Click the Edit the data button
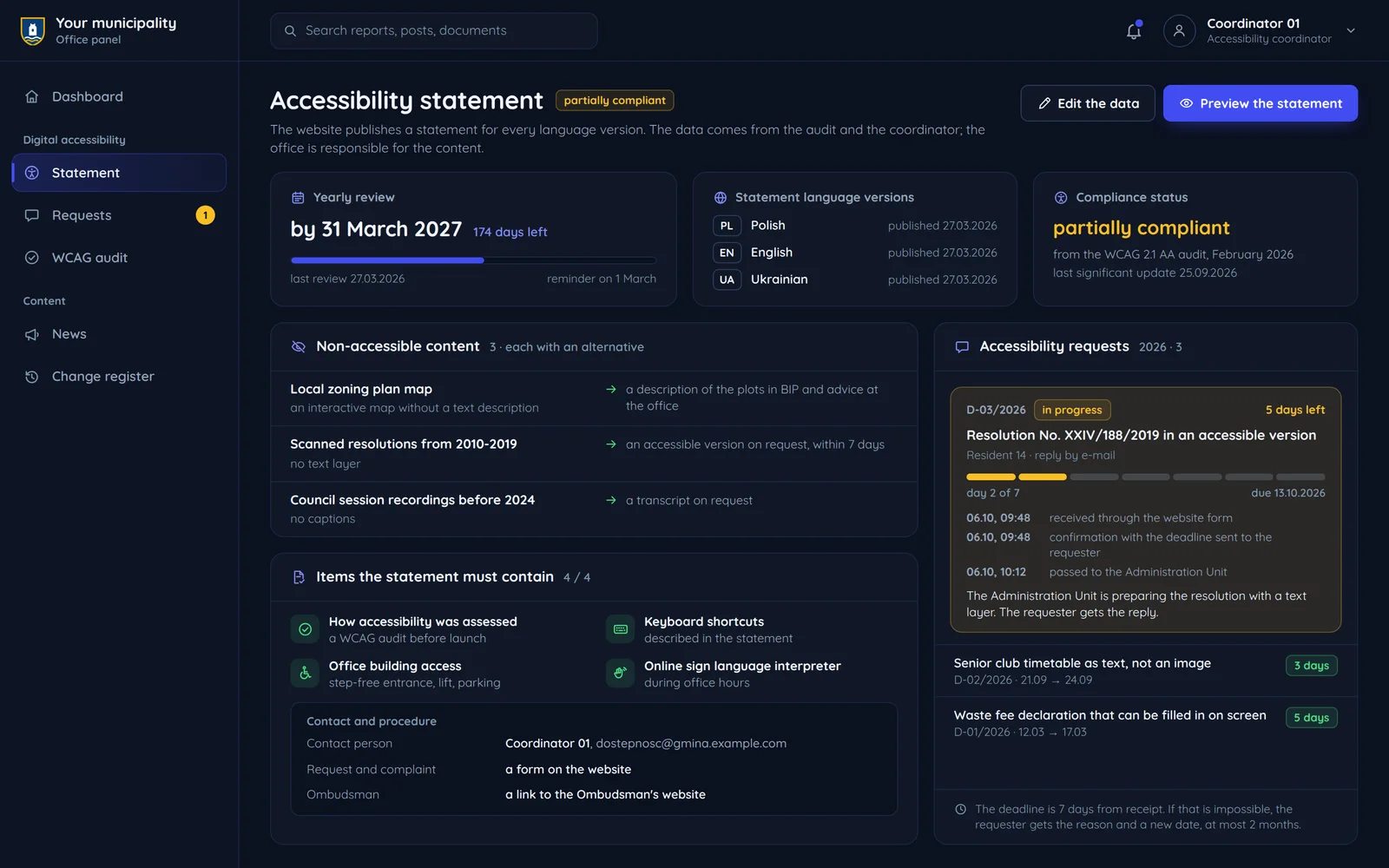Viewport: 1389px width, 868px height. (1088, 103)
